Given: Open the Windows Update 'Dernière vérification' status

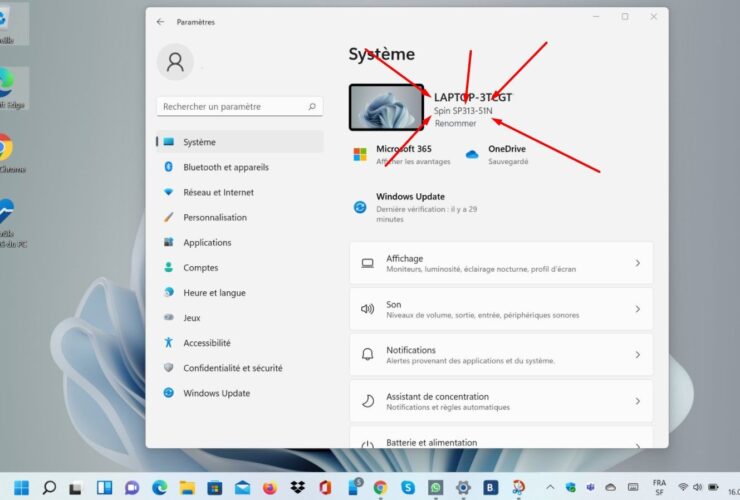Looking at the screenshot, I should pos(427,214).
